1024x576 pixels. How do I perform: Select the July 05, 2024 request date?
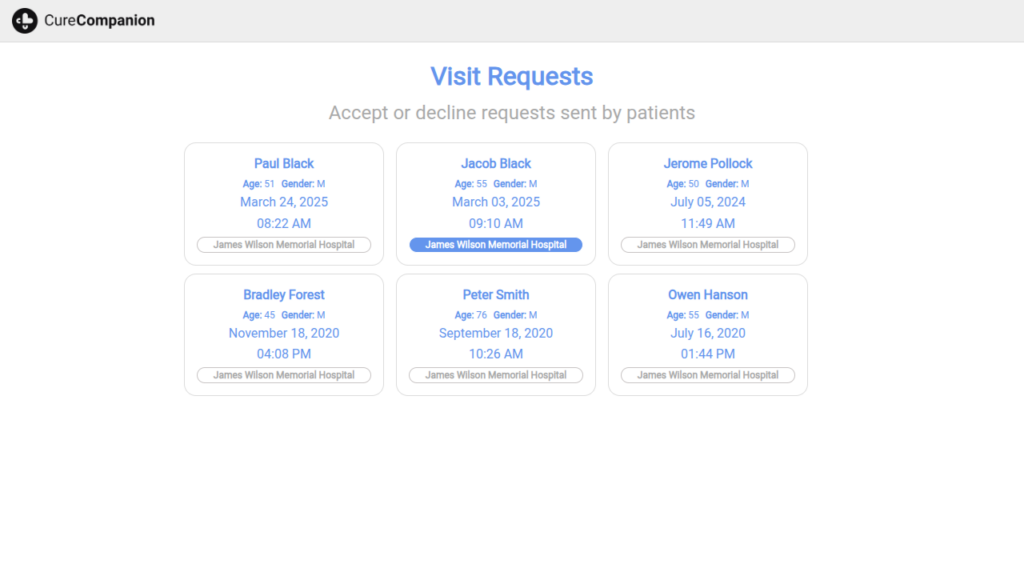click(x=708, y=202)
